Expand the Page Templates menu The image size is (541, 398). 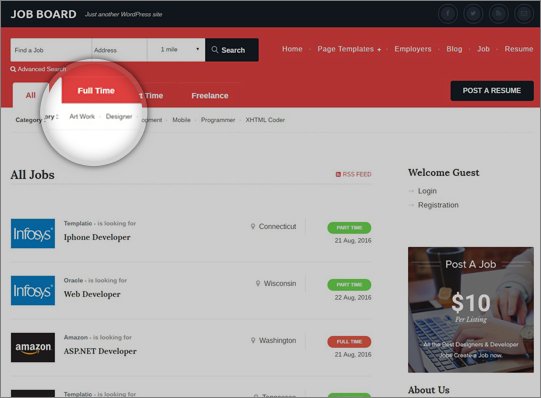tap(349, 49)
